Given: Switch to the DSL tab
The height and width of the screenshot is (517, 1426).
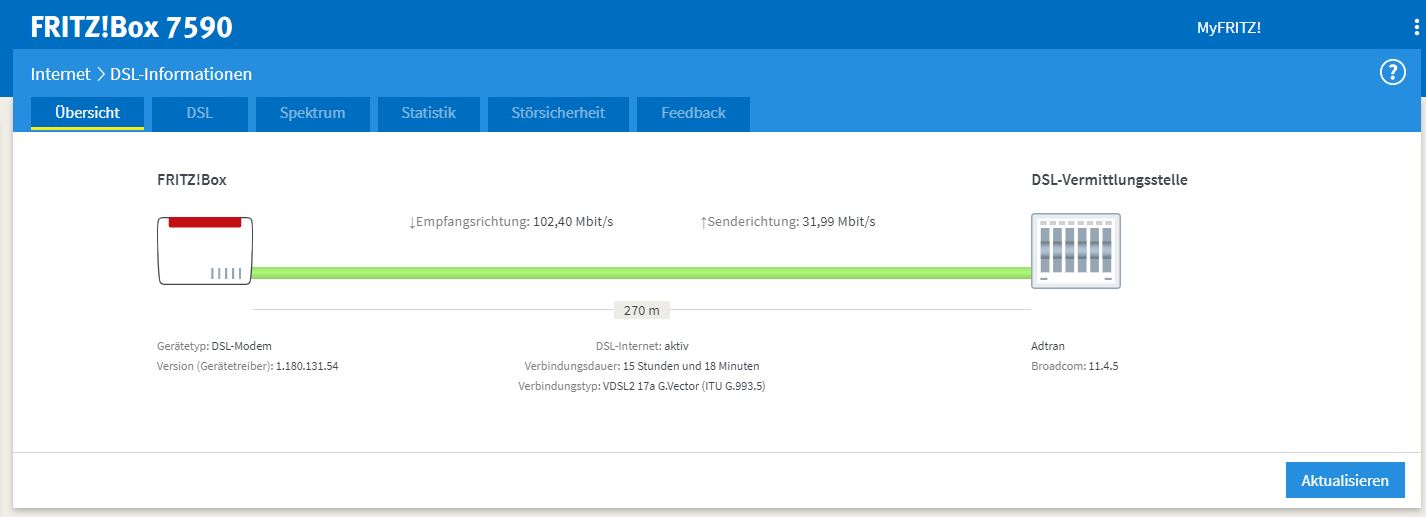Looking at the screenshot, I should (199, 113).
